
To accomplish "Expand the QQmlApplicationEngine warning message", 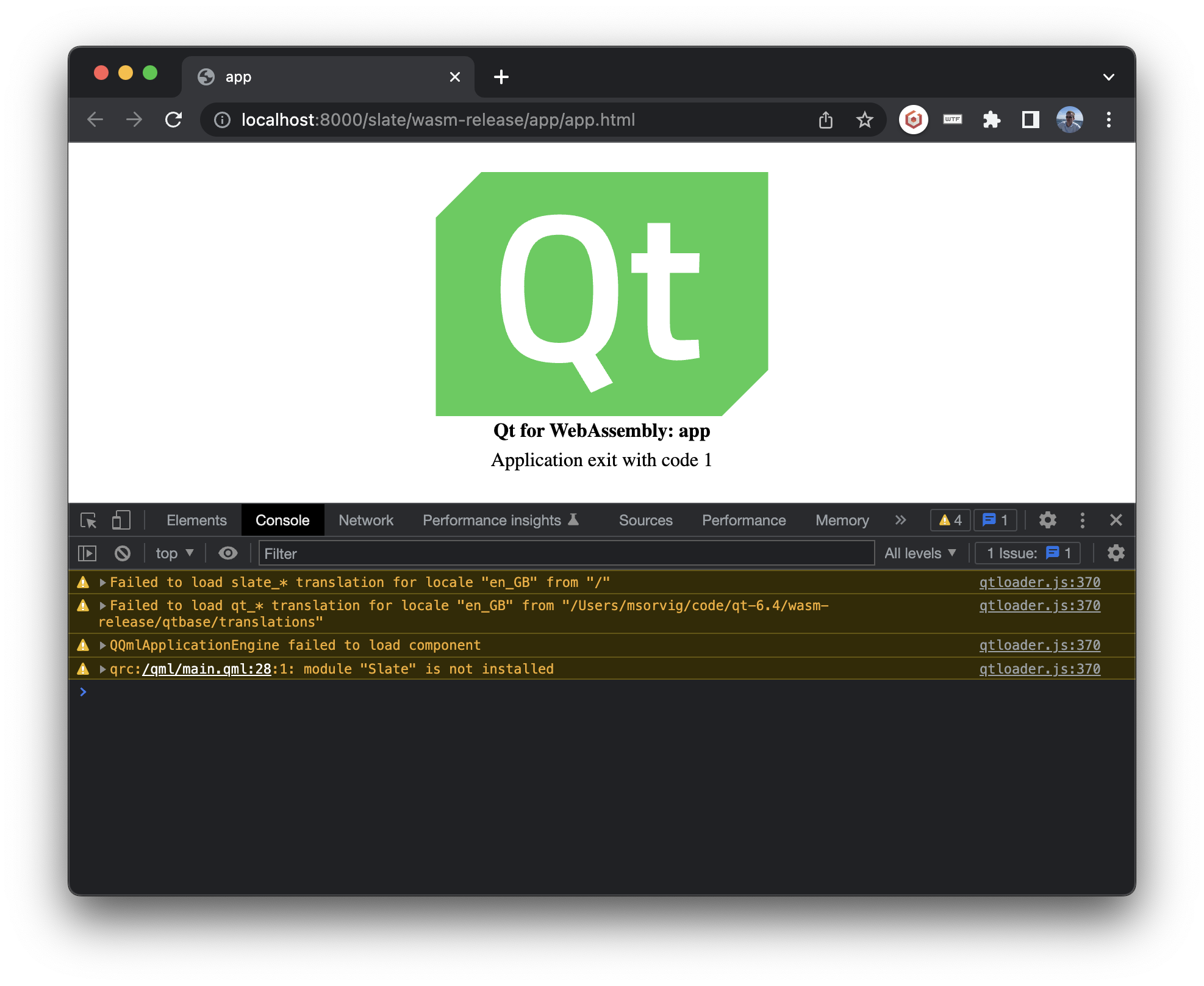I will click(x=102, y=645).
